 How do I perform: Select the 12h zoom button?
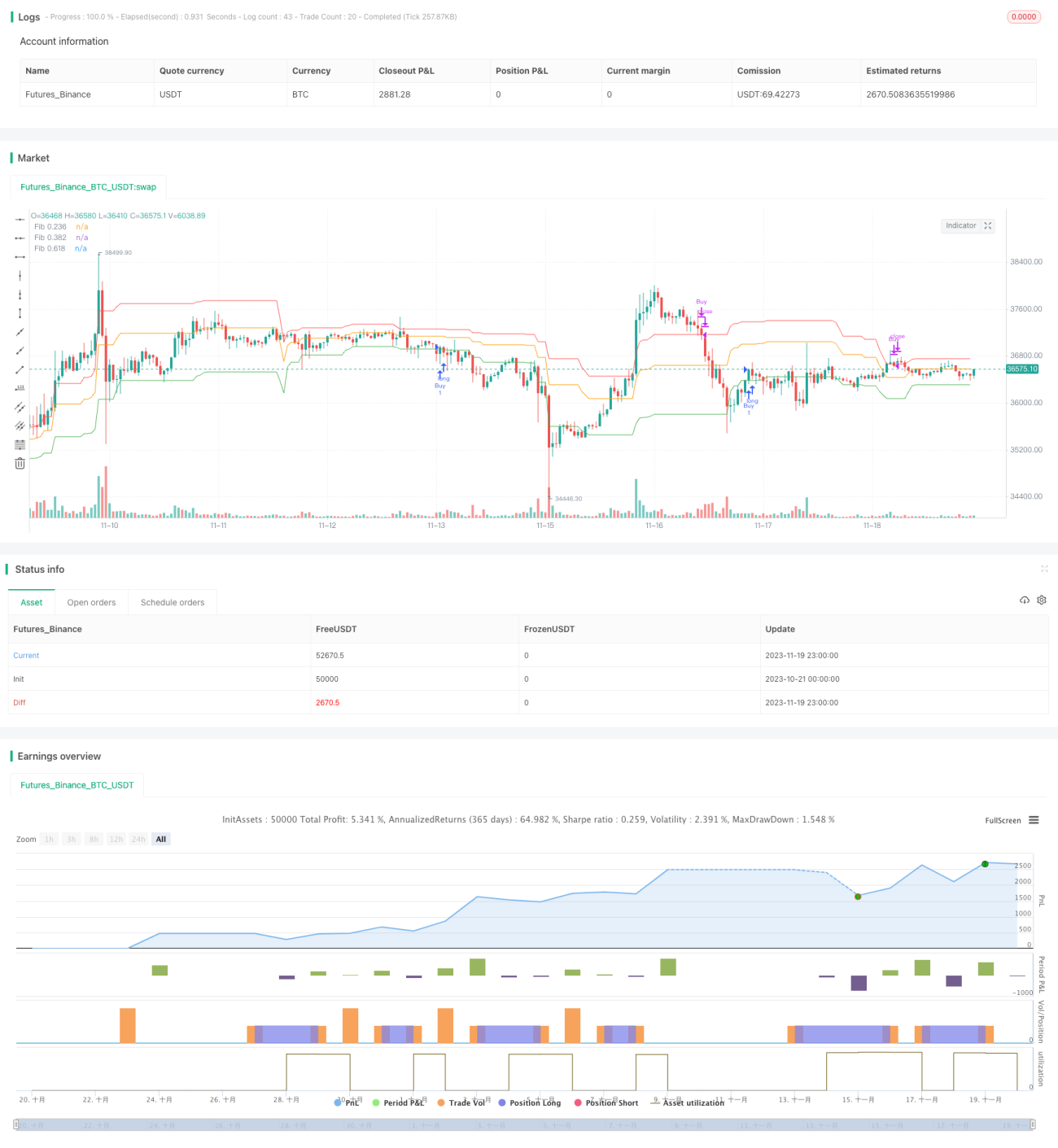click(116, 839)
